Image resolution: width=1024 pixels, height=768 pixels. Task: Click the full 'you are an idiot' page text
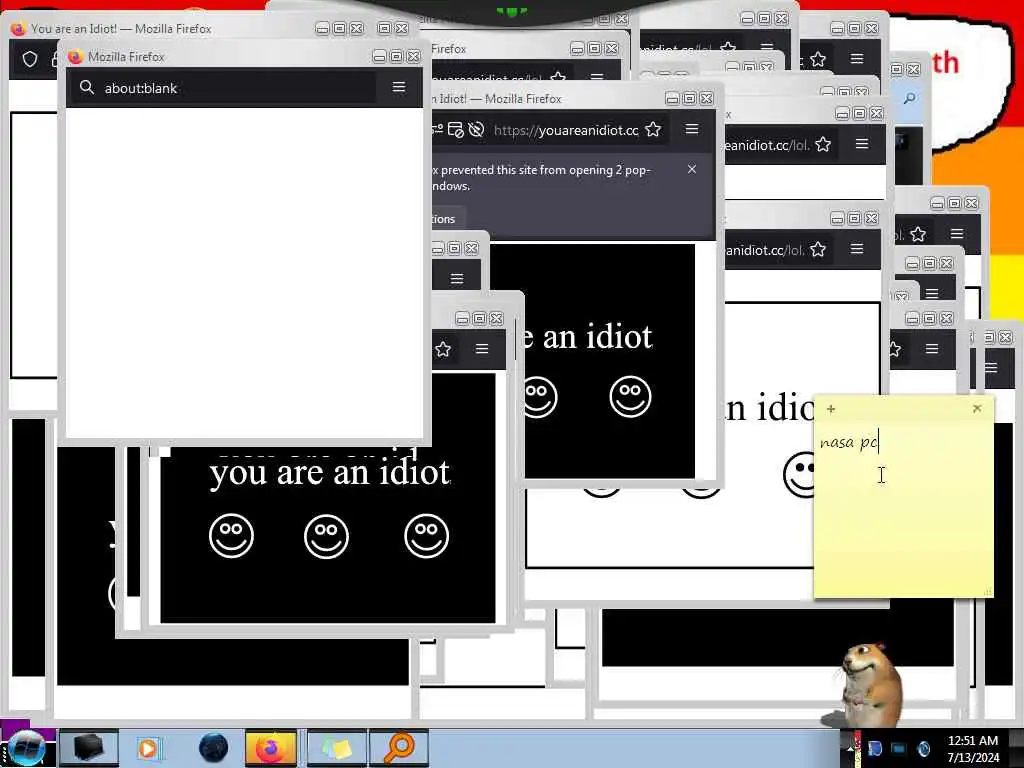[330, 472]
